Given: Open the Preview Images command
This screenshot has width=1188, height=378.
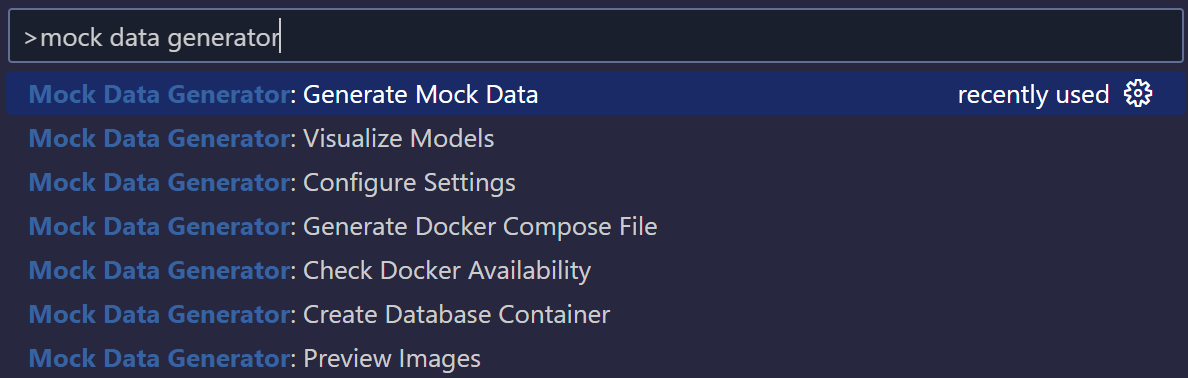Looking at the screenshot, I should (596, 358).
